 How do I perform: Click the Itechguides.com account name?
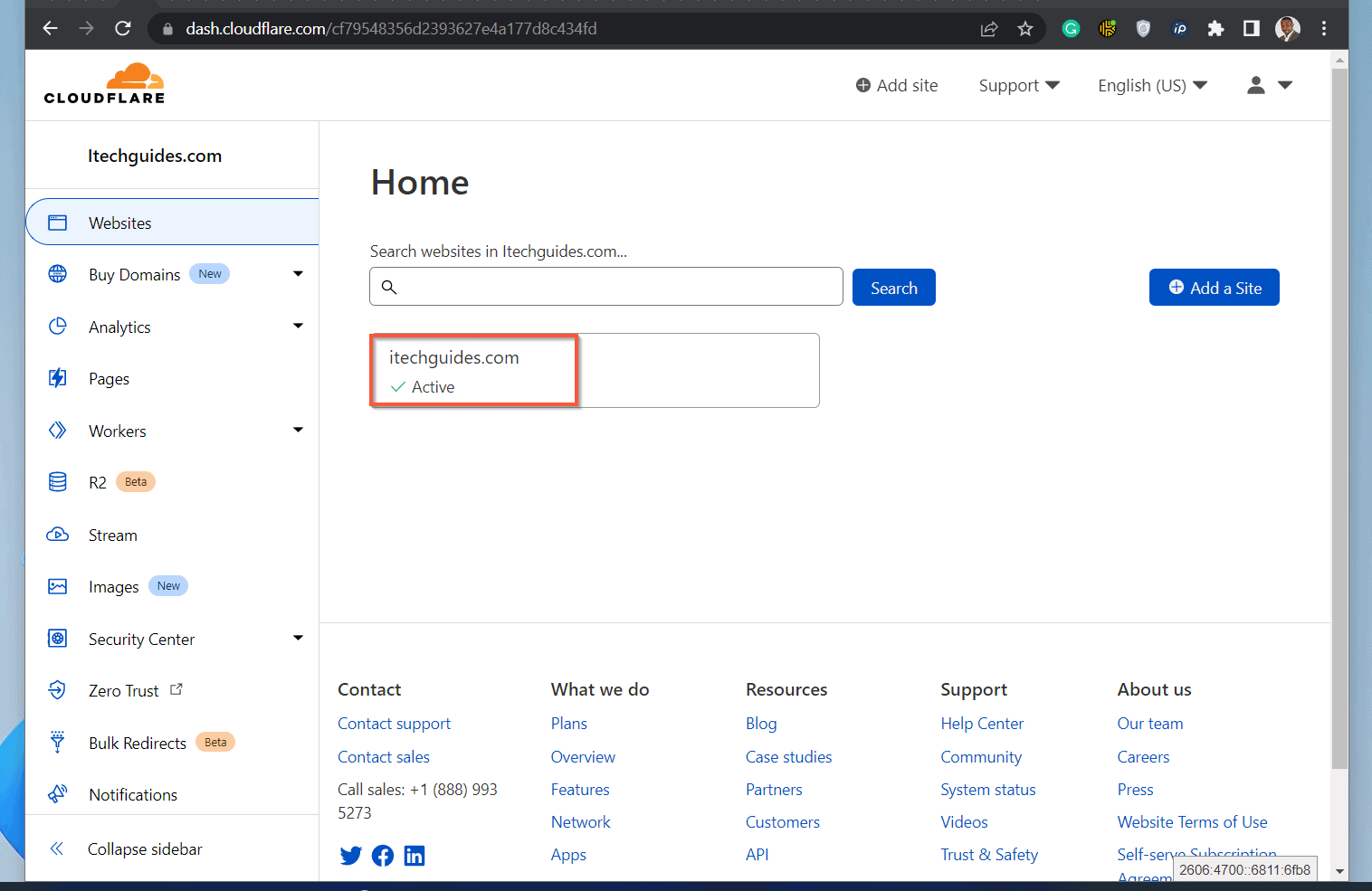pyautogui.click(x=155, y=156)
